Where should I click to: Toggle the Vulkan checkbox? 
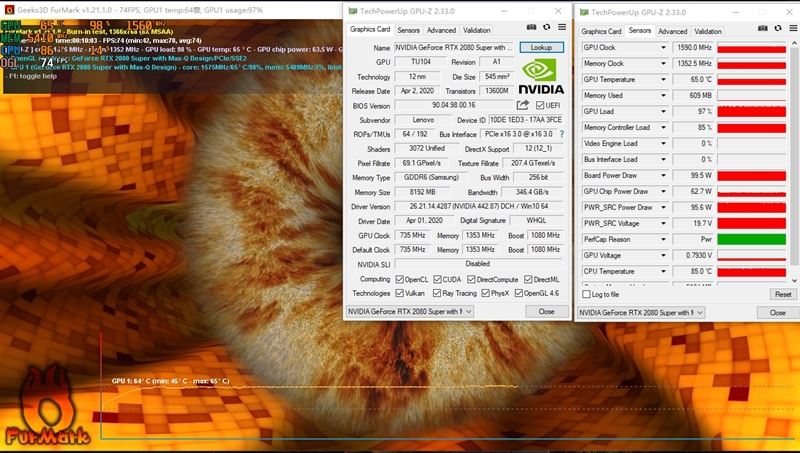(x=399, y=293)
